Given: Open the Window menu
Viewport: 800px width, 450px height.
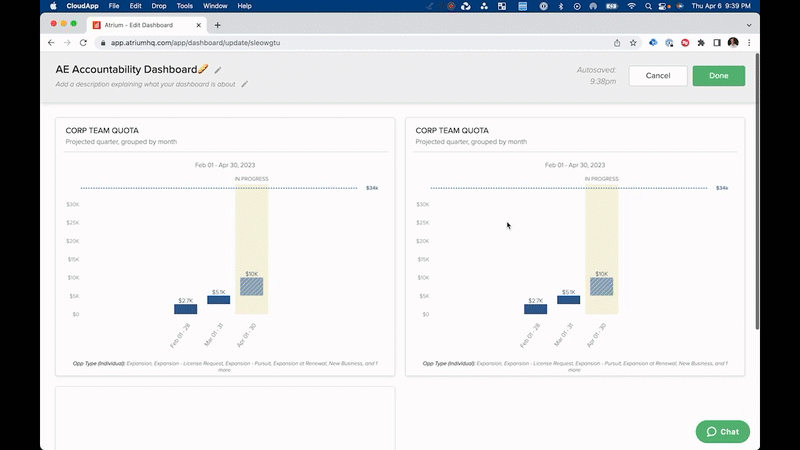Looking at the screenshot, I should tap(215, 6).
